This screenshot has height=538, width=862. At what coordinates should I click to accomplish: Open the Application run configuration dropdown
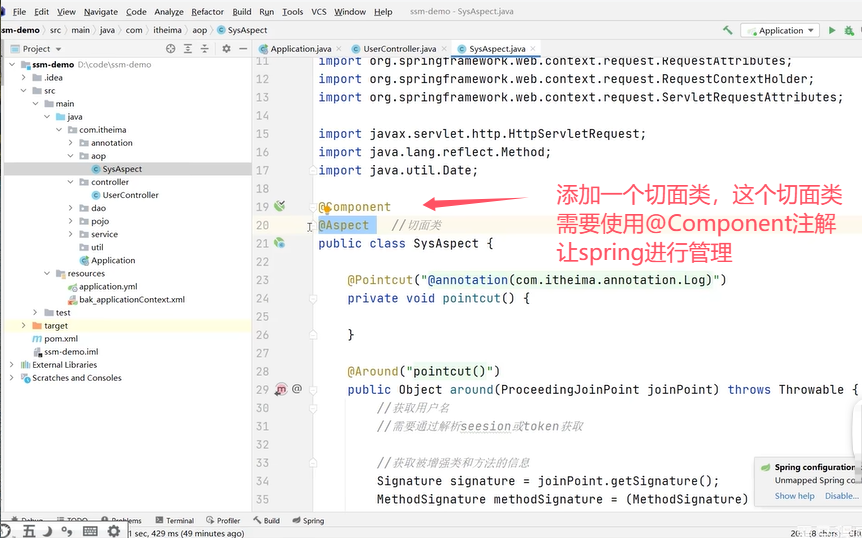point(780,30)
